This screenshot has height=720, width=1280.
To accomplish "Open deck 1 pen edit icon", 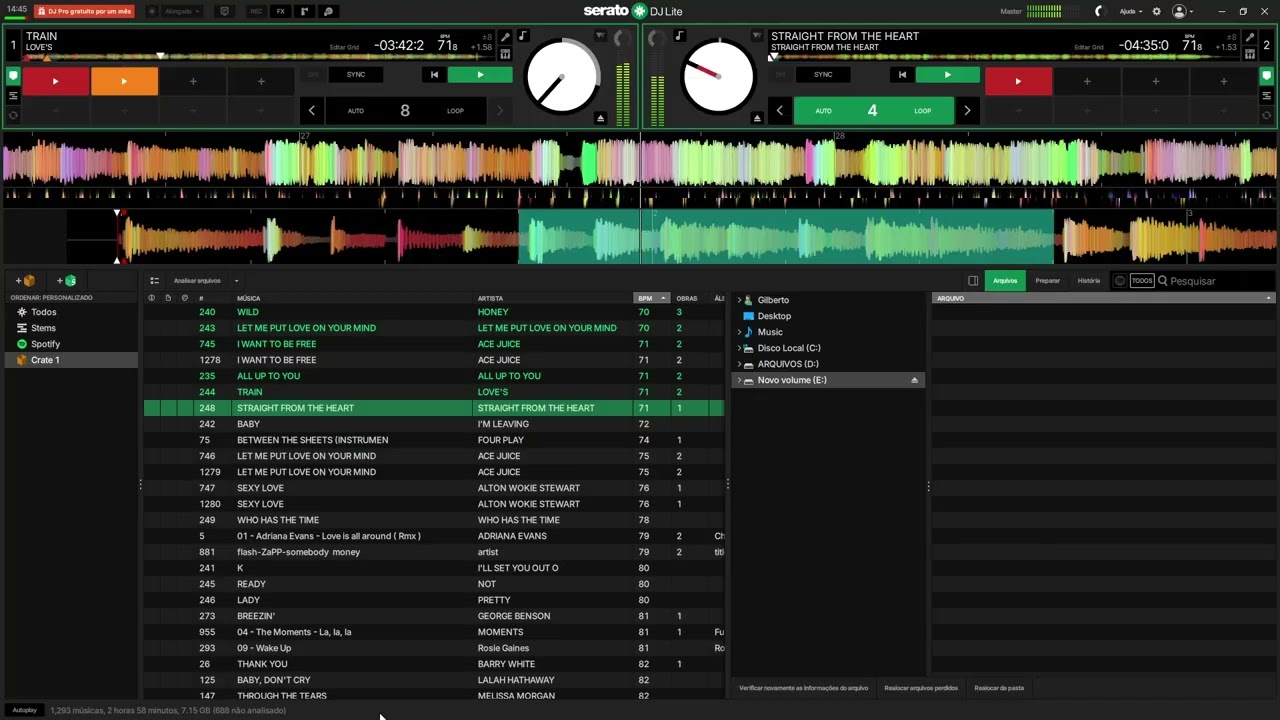I will click(x=505, y=38).
